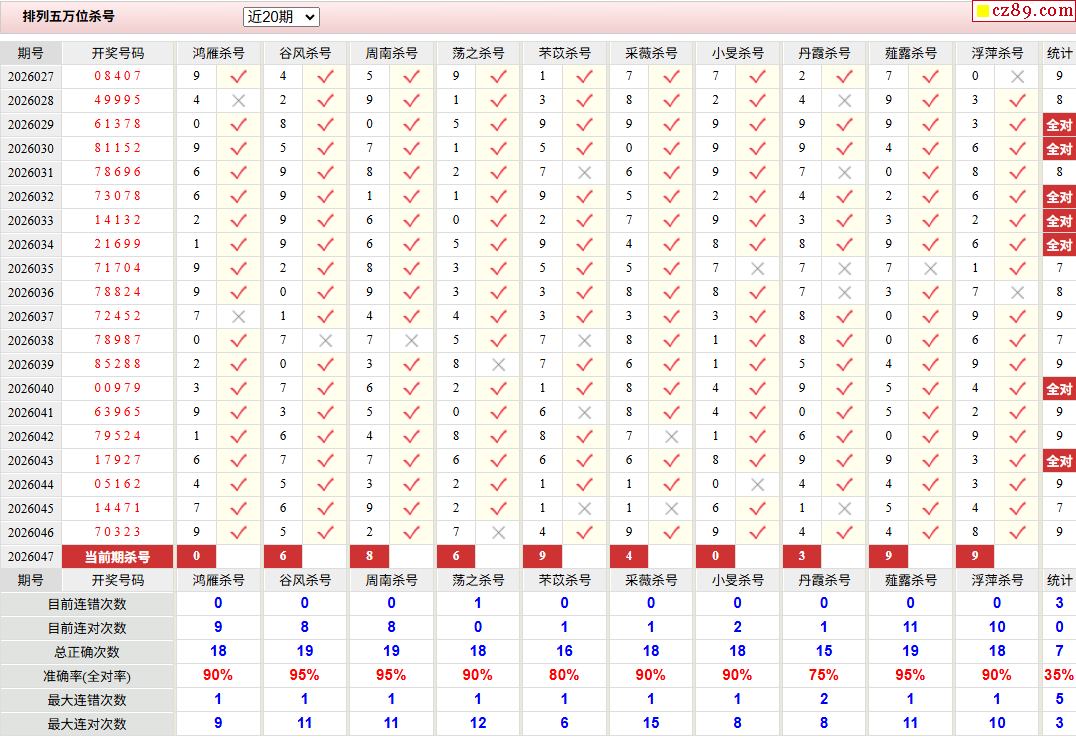The width and height of the screenshot is (1076, 738).
Task: Click the red checkmark for 浮萍杀号 in row 2026040
Action: click(x=1017, y=389)
